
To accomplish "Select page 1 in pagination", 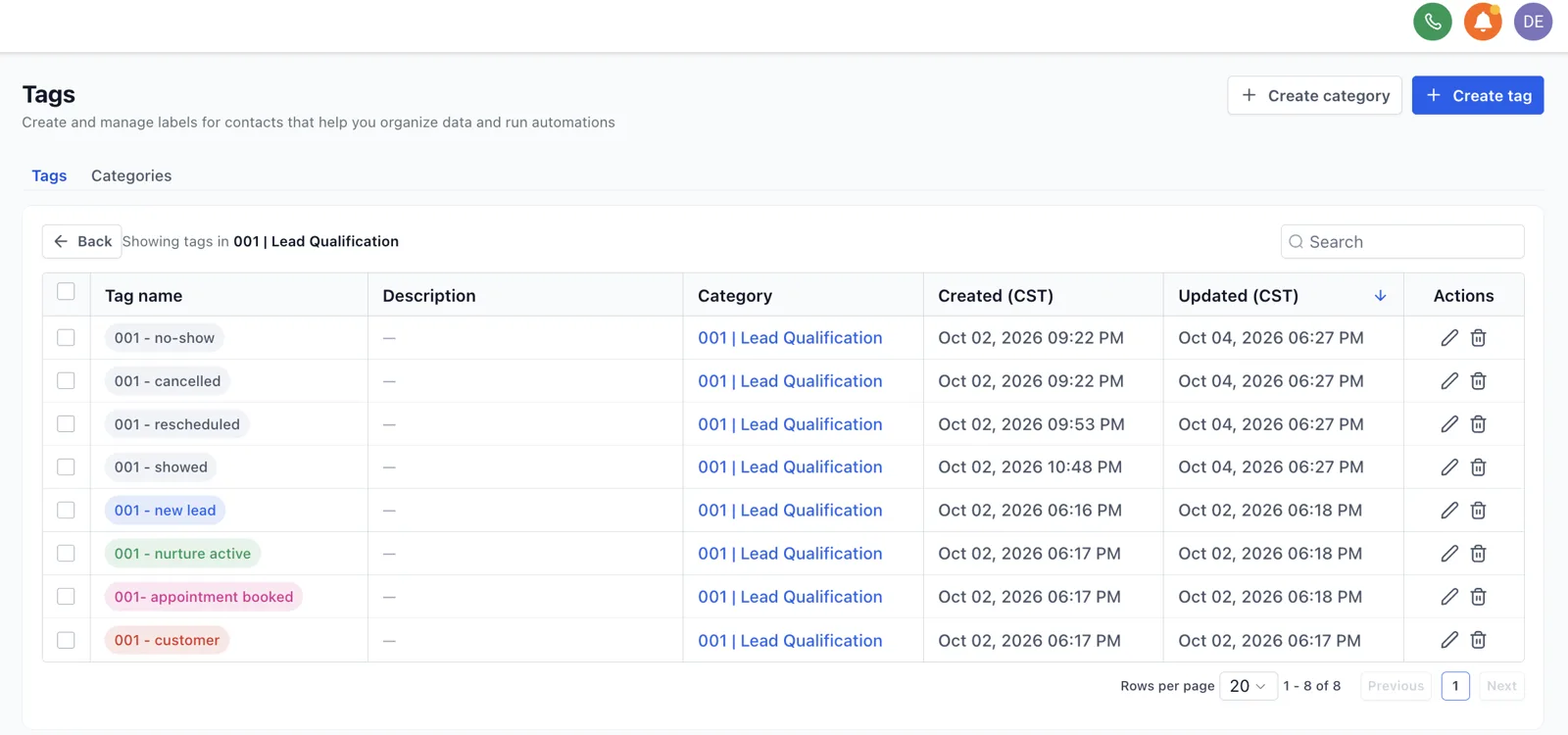I will click(x=1455, y=686).
